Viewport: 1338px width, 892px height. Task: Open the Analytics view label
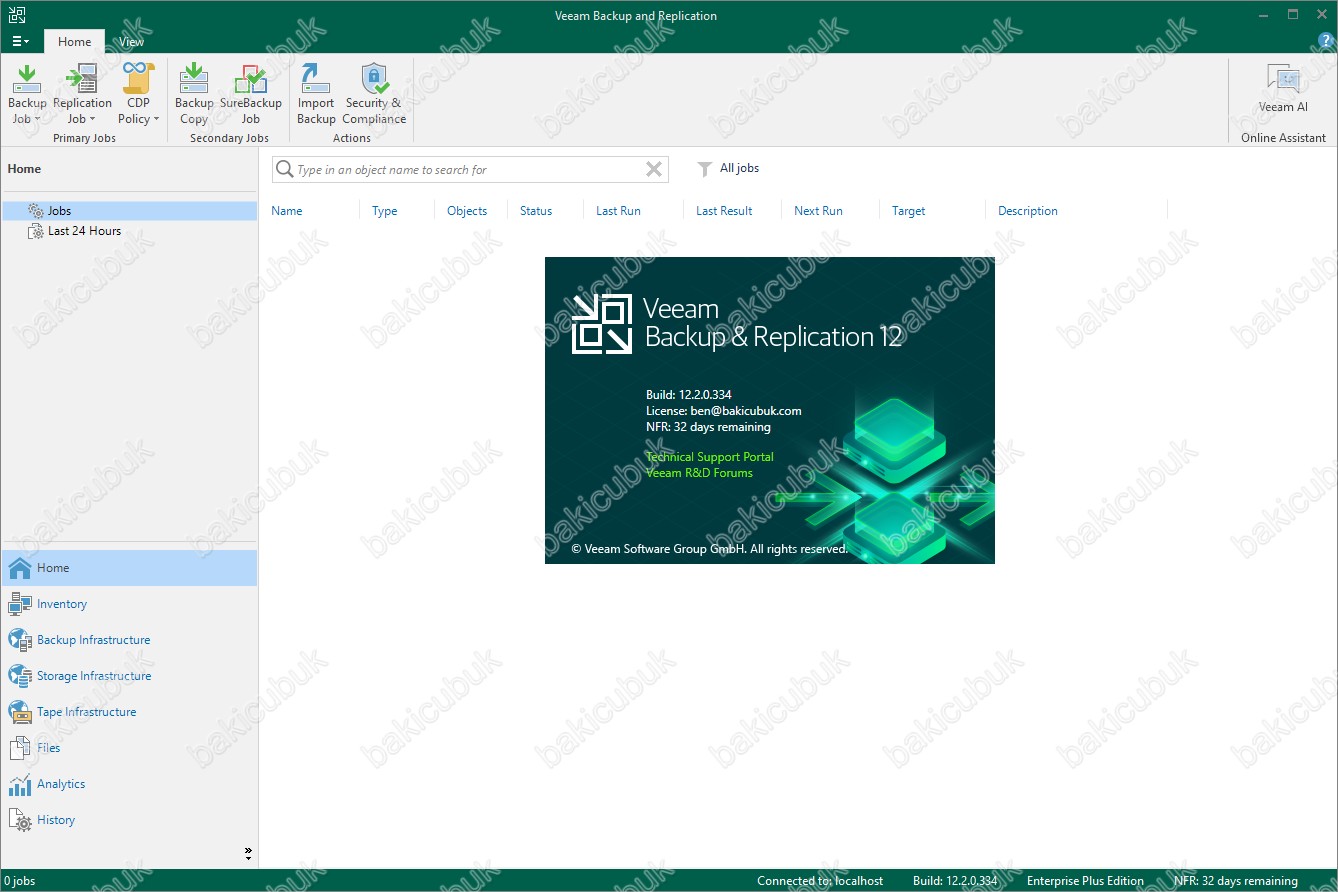61,784
